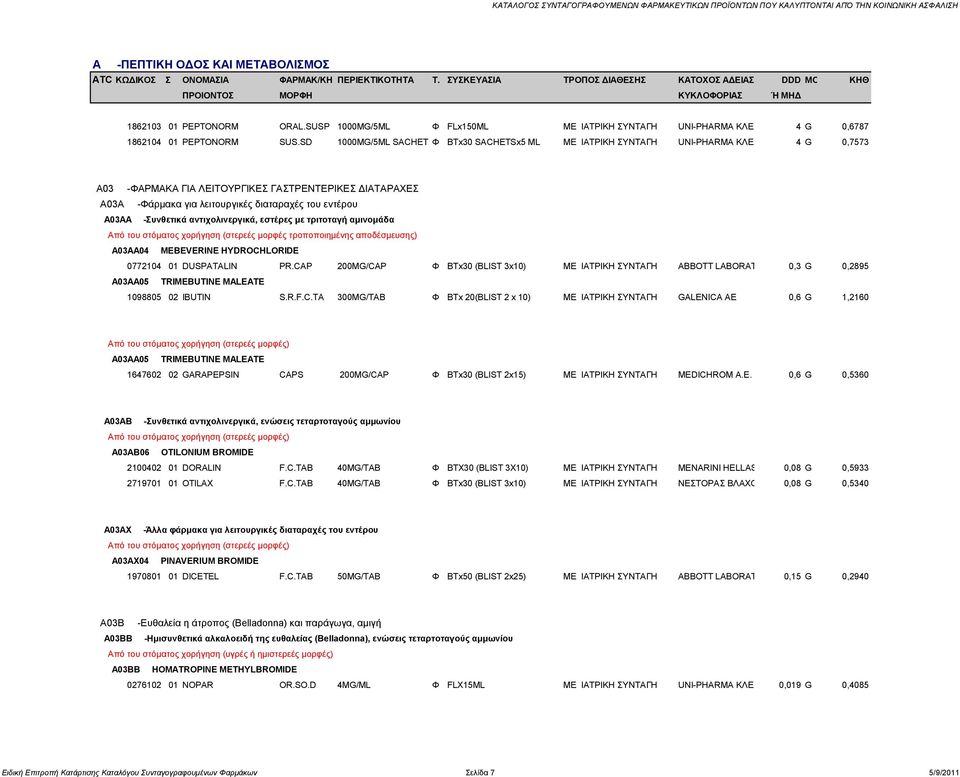The image size is (960, 777).
Task: Click price value 0,4085
Action: pyautogui.click(x=855, y=685)
